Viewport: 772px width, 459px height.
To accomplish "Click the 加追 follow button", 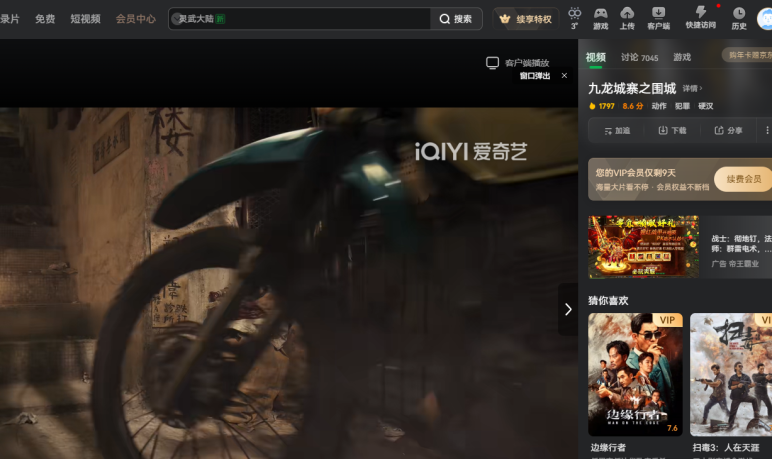I will click(617, 131).
